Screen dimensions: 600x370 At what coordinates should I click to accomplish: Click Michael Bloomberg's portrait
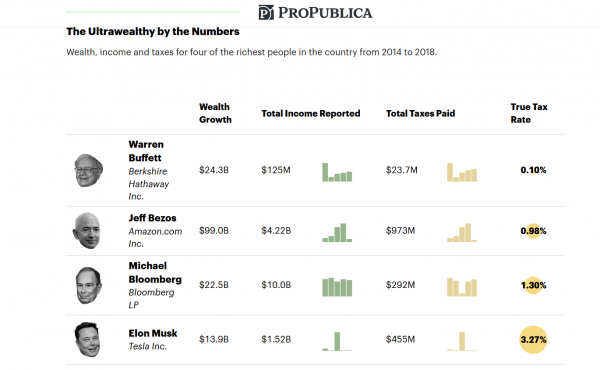[89, 285]
